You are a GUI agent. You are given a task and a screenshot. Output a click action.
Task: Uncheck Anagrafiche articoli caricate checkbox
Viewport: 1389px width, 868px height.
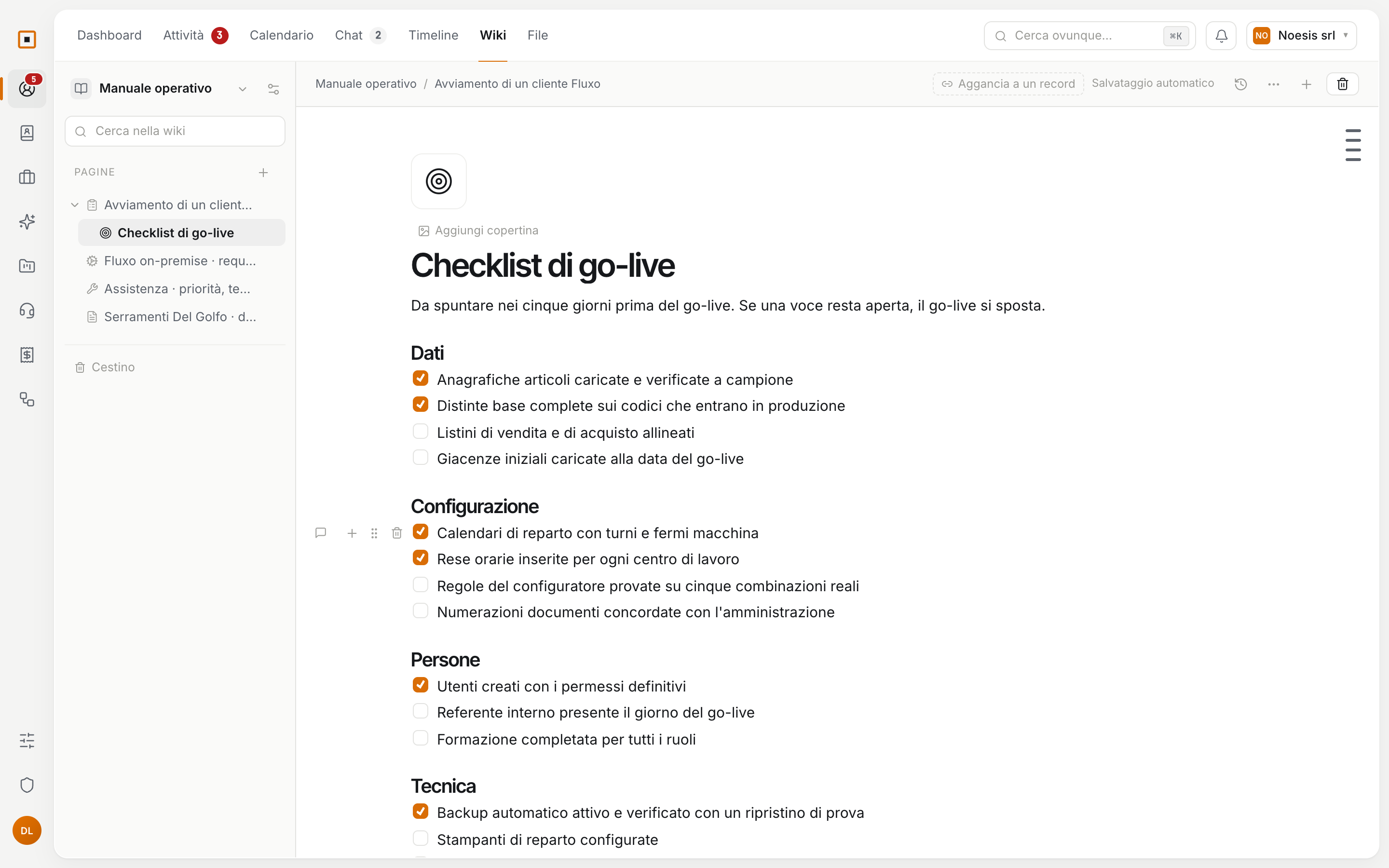pos(420,379)
